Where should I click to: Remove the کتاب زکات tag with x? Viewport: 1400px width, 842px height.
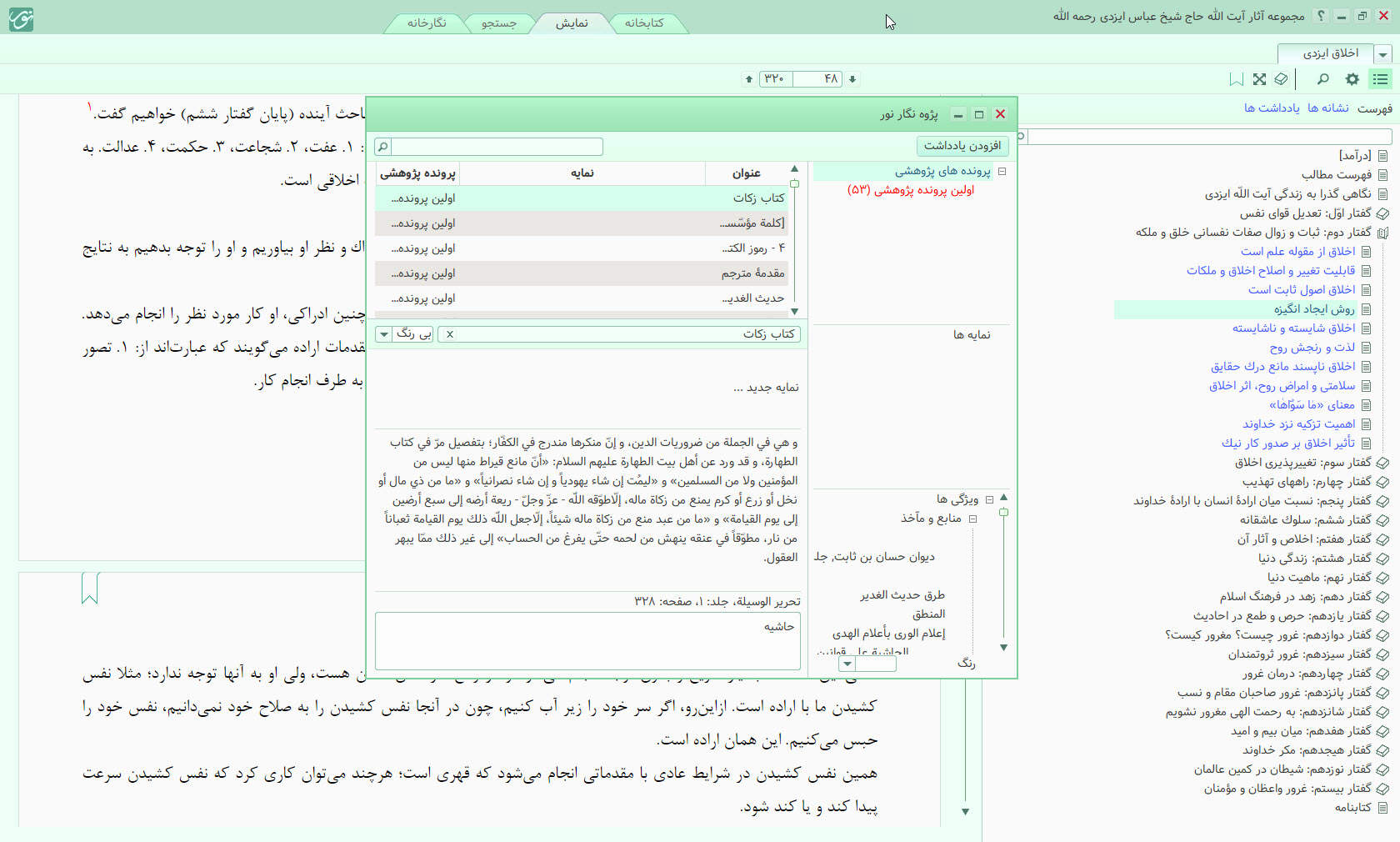point(450,334)
